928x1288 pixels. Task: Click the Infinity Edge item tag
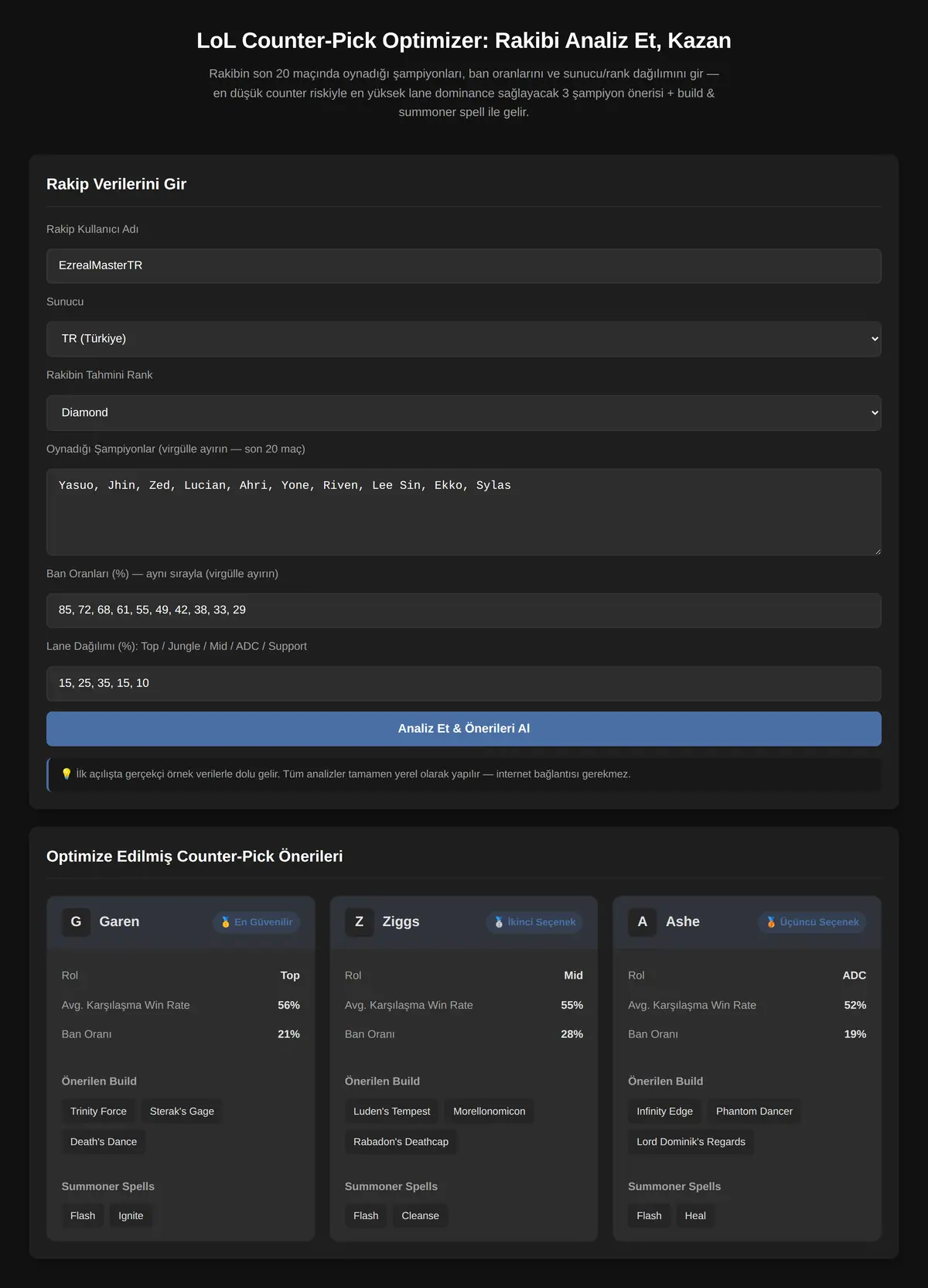pos(665,1112)
